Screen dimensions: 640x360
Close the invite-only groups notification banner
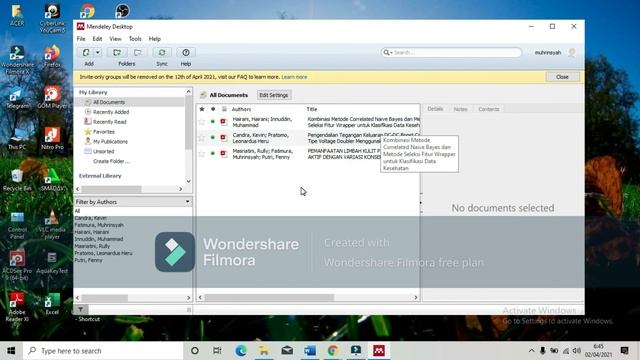562,77
